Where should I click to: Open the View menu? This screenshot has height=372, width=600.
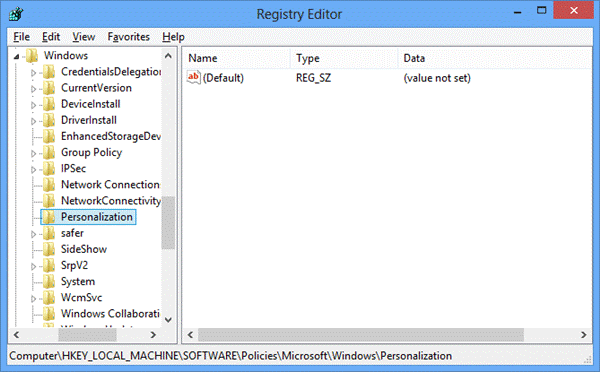[x=83, y=37]
